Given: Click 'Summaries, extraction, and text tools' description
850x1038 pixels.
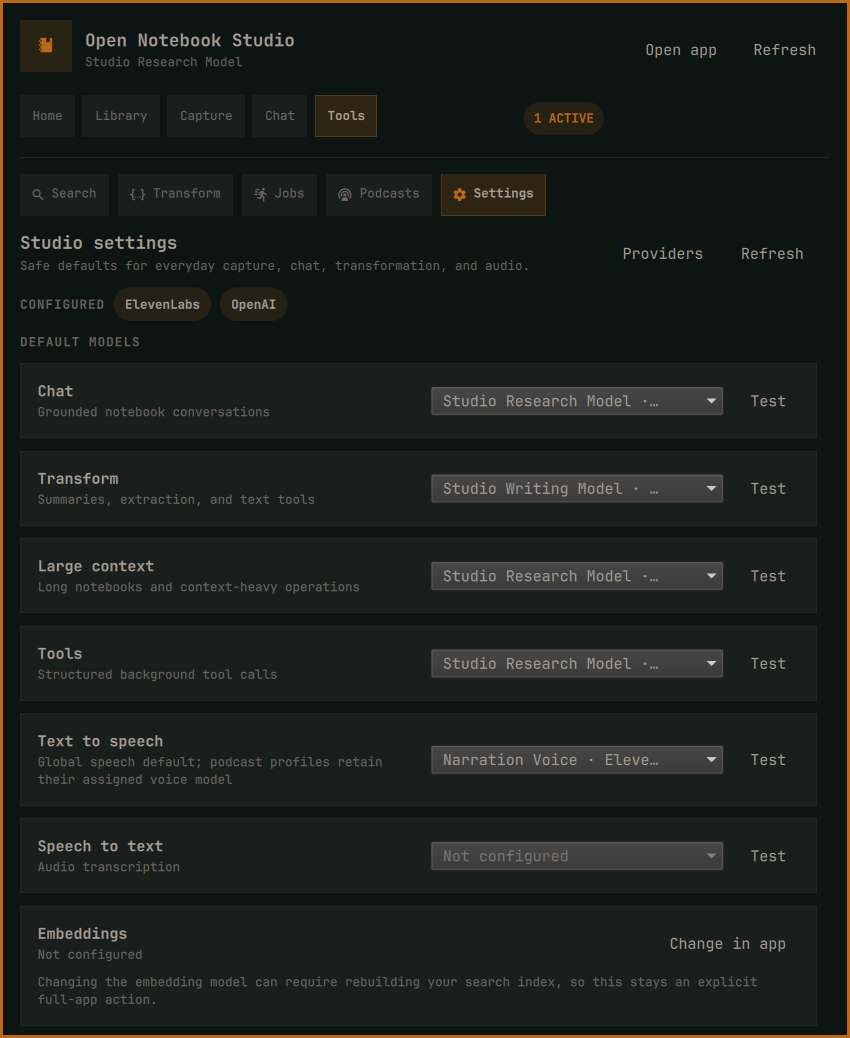Looking at the screenshot, I should pos(176,500).
